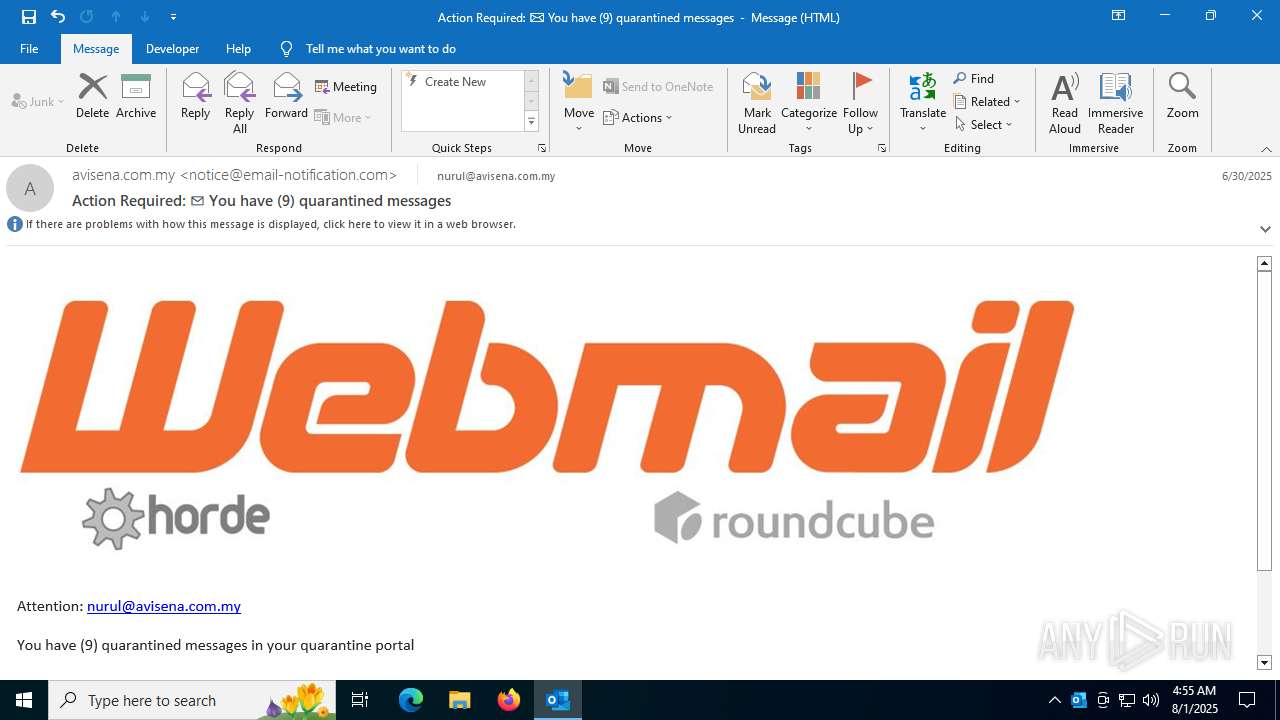Open the Move folder dropdown
Viewport: 1280px width, 720px height.
pyautogui.click(x=579, y=103)
